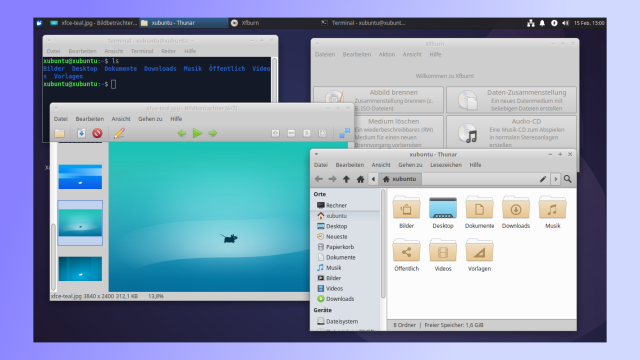Click xubuntu path button in Thunar location bar
Image resolution: width=640 pixels, height=360 pixels.
400,179
